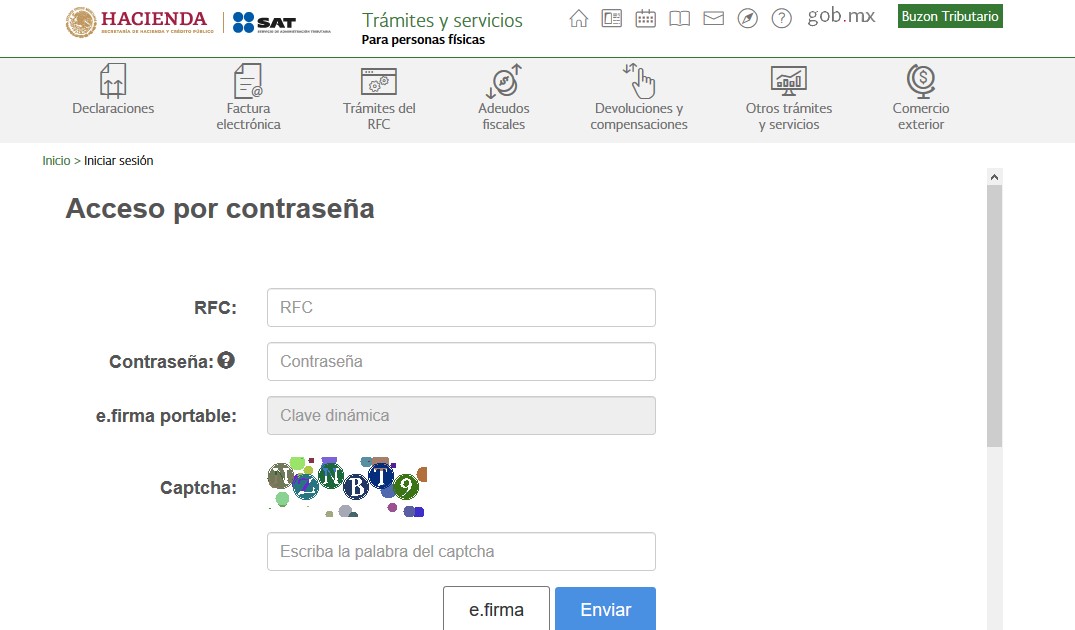Image resolution: width=1075 pixels, height=630 pixels.
Task: Click the Para personas físicas text
Action: coord(423,40)
